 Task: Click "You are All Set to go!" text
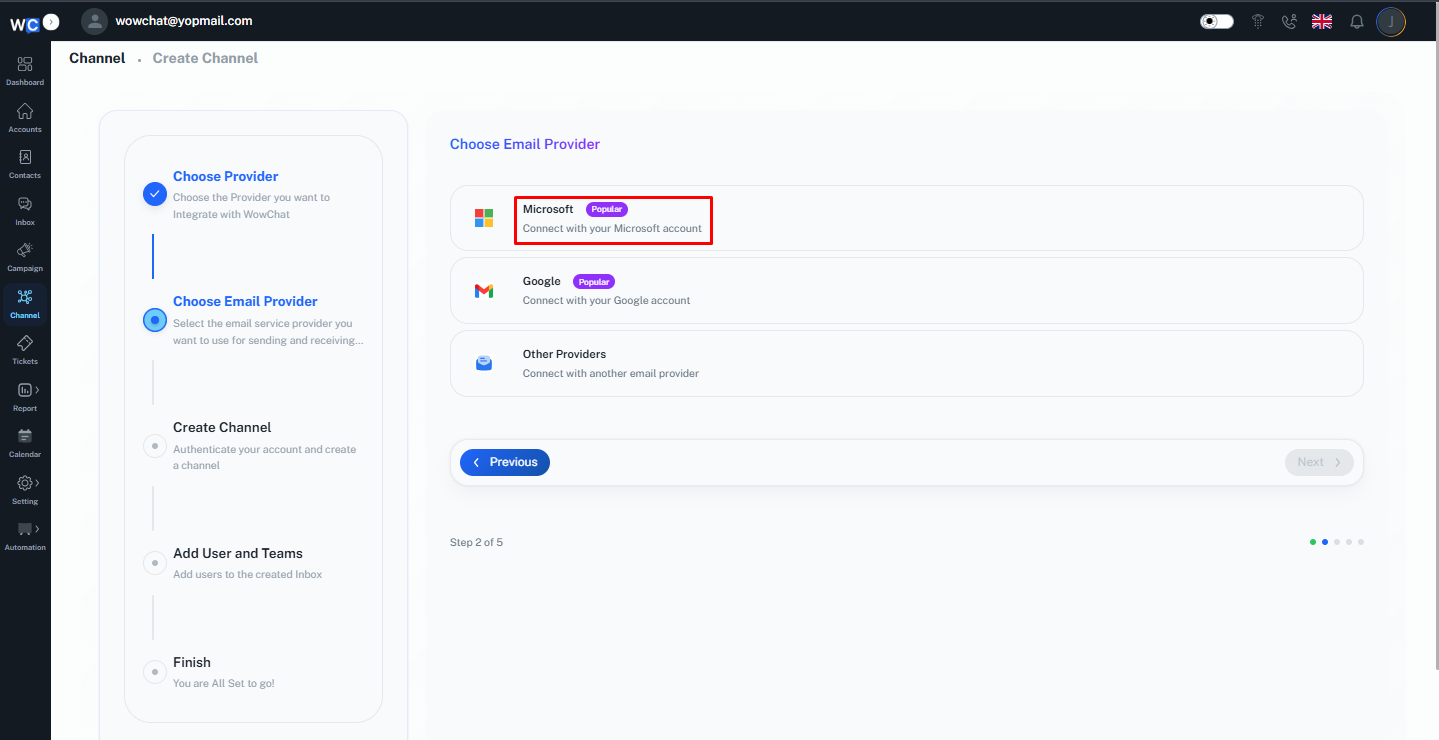[x=224, y=683]
